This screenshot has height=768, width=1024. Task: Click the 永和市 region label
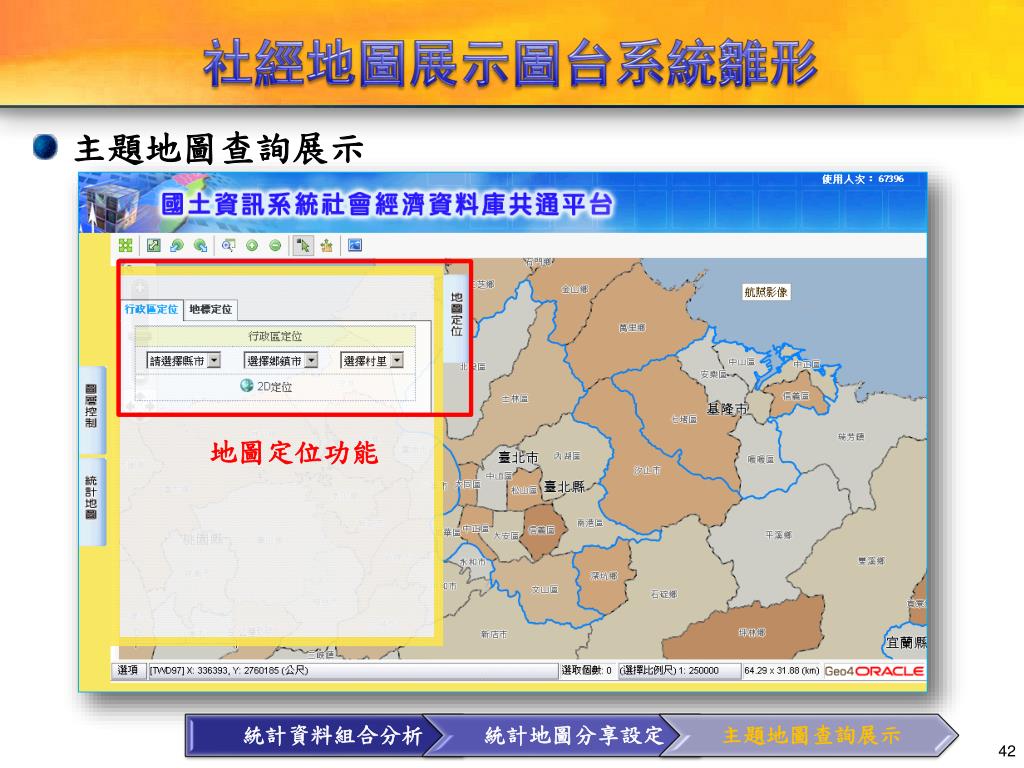473,562
